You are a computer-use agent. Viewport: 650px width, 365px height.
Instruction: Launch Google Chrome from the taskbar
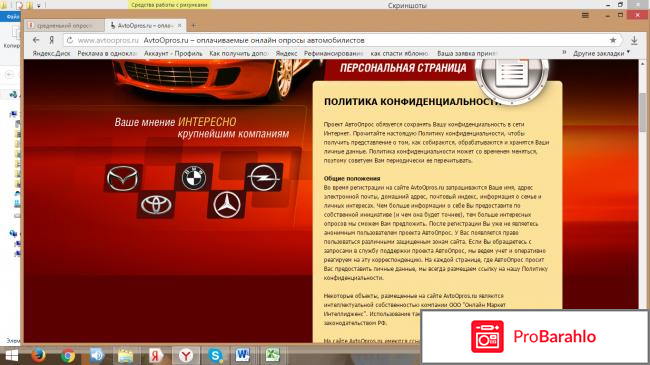(68, 355)
